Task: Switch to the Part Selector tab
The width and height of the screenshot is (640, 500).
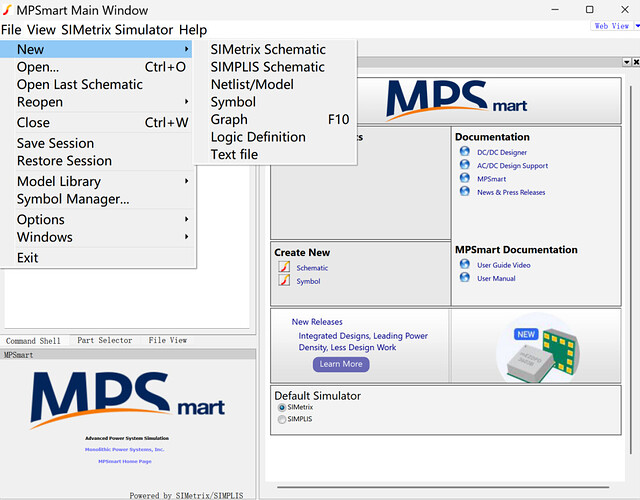Action: tap(104, 340)
